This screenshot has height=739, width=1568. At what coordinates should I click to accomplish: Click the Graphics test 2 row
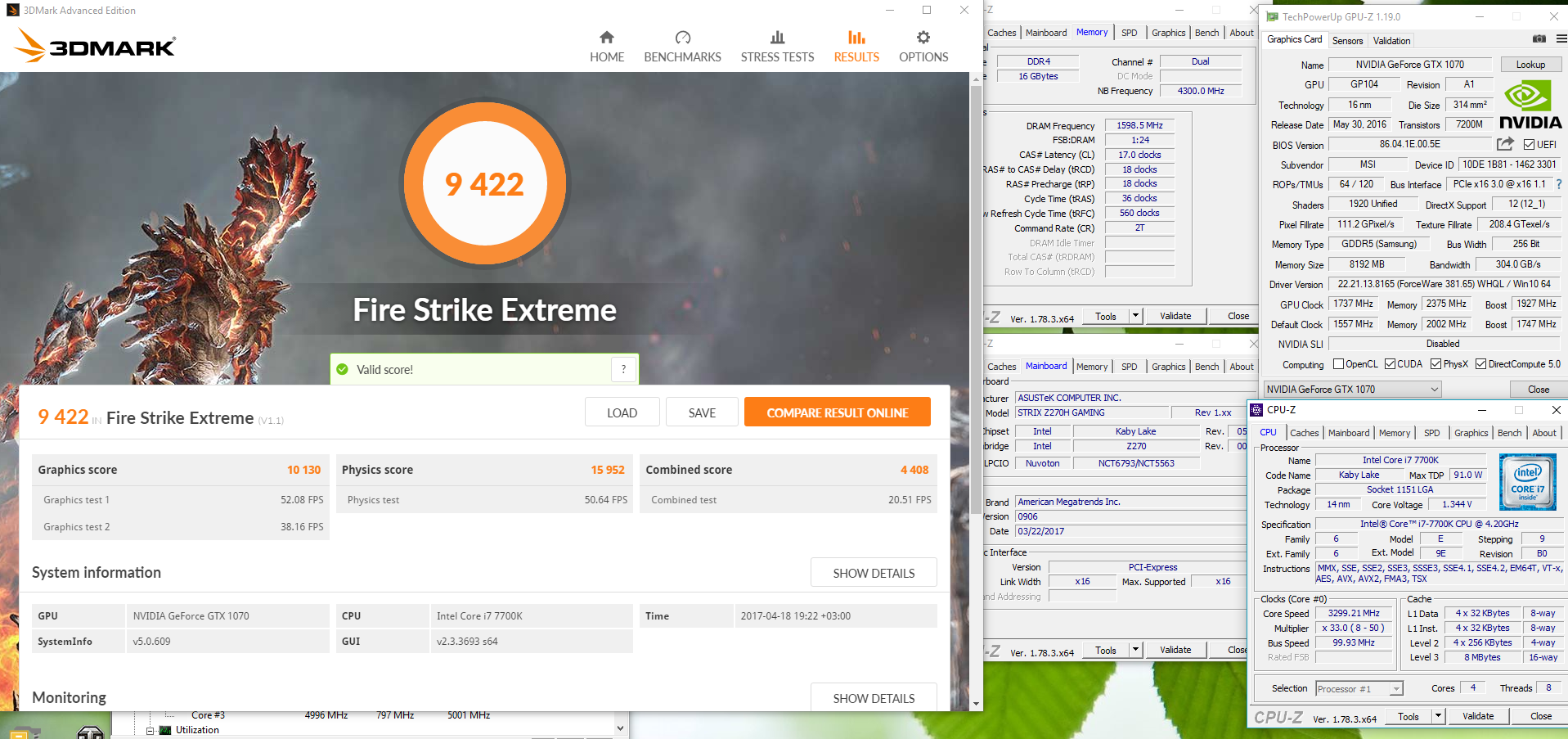click(x=181, y=527)
